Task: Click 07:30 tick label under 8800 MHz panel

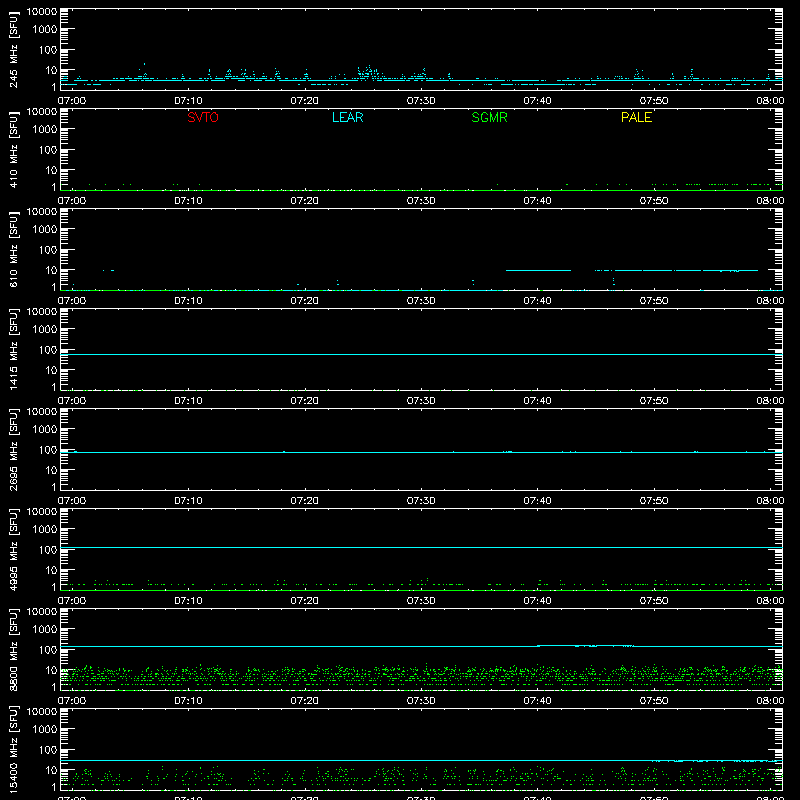Action: coord(421,701)
